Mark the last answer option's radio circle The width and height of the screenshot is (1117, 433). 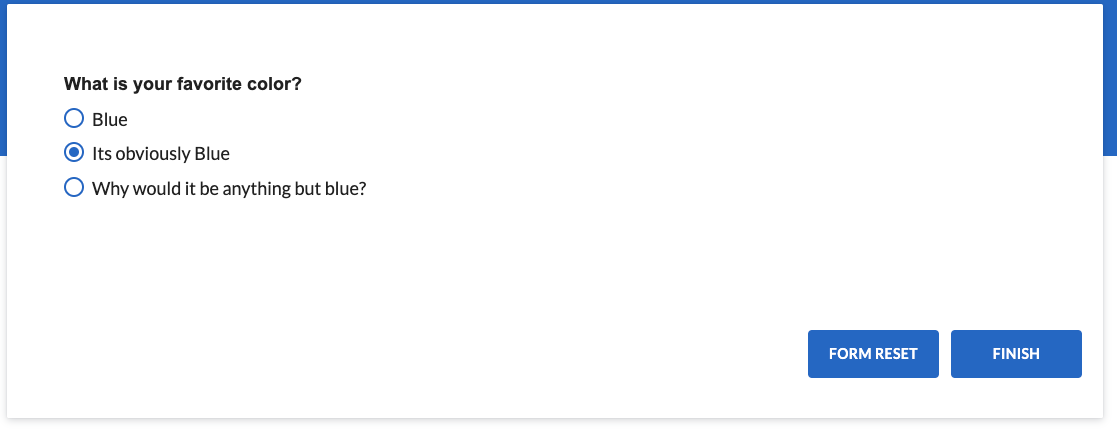point(74,187)
